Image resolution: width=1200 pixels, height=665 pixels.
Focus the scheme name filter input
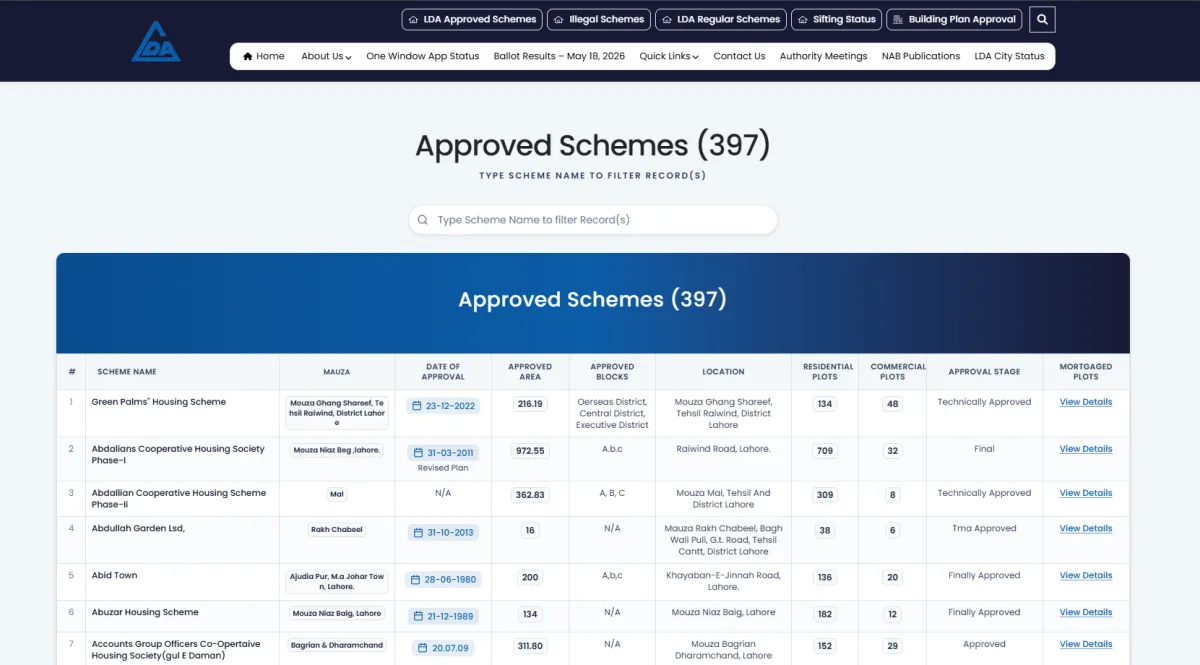click(x=593, y=220)
